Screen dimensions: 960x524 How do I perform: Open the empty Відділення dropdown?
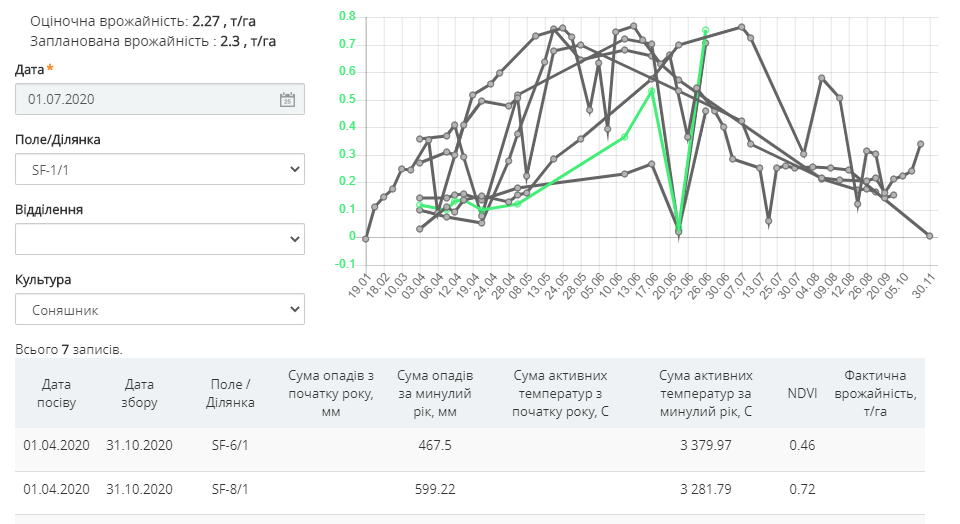[x=160, y=240]
